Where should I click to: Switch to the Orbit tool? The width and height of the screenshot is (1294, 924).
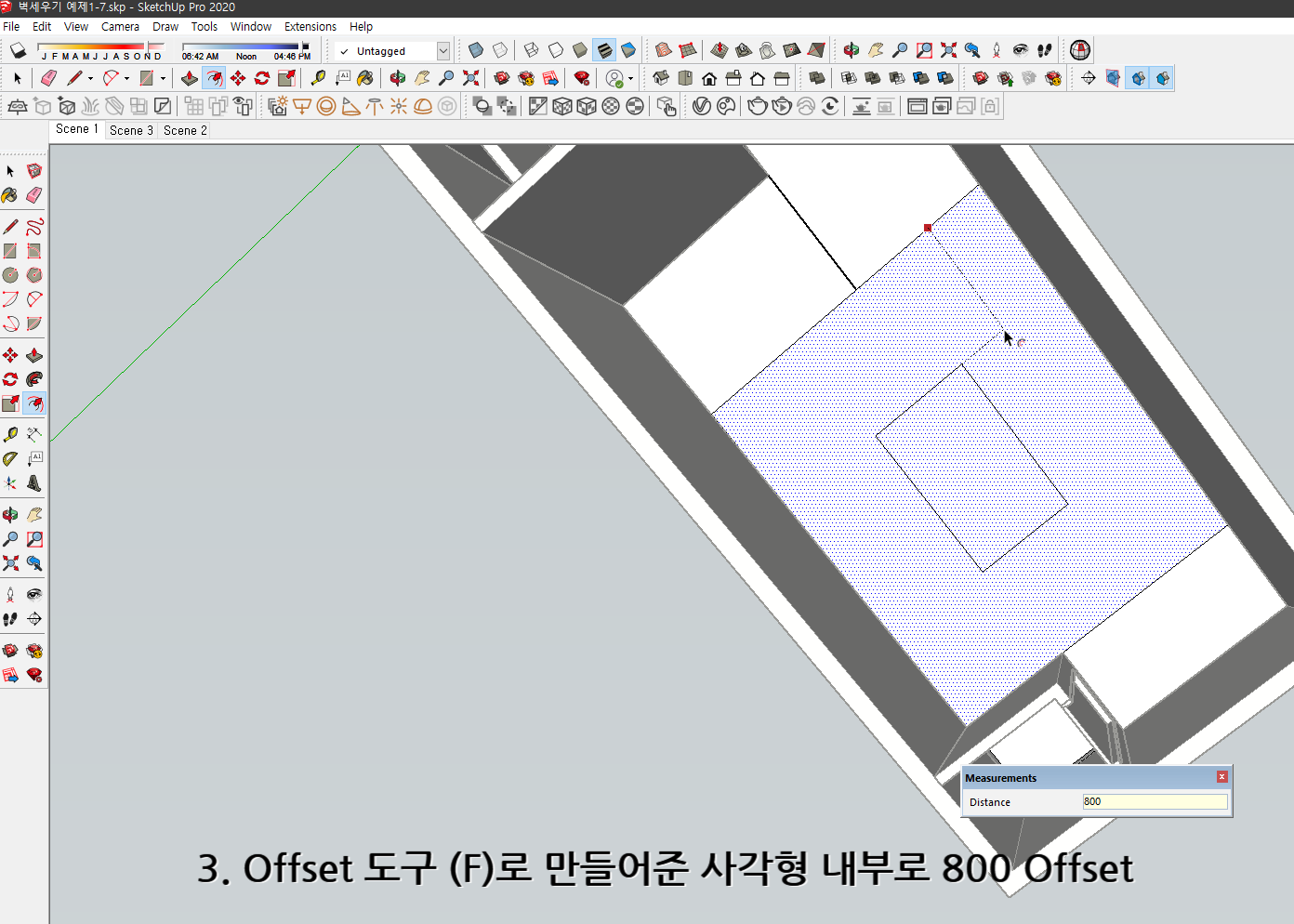[396, 78]
